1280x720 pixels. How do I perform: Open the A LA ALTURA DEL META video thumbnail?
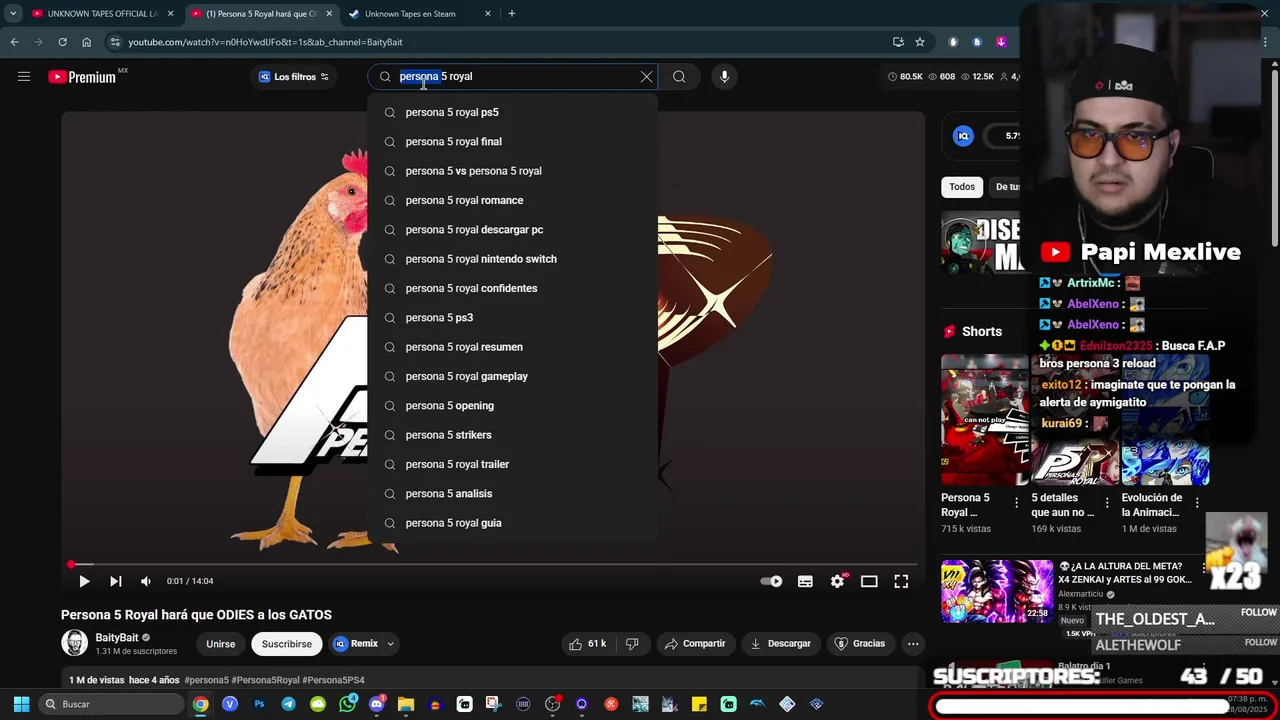point(997,591)
